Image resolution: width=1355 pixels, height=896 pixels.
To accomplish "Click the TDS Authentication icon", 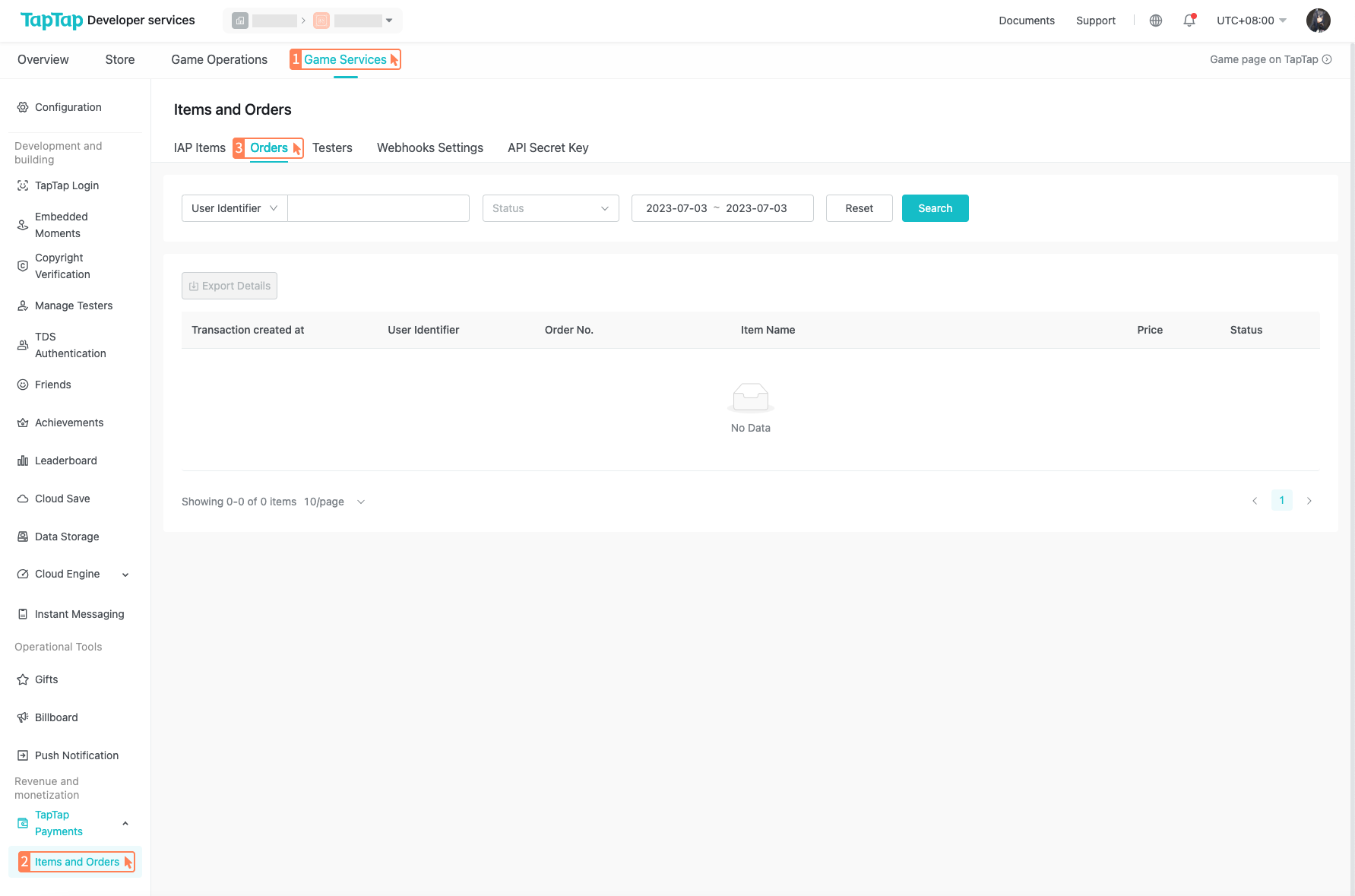I will click(x=23, y=345).
